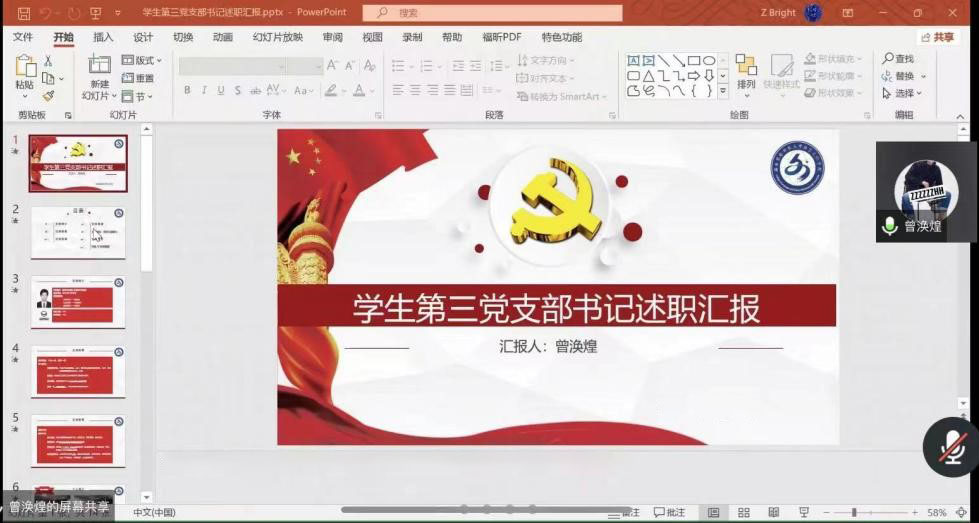
Task: Open Slide Sorter view from status bar
Action: click(743, 512)
